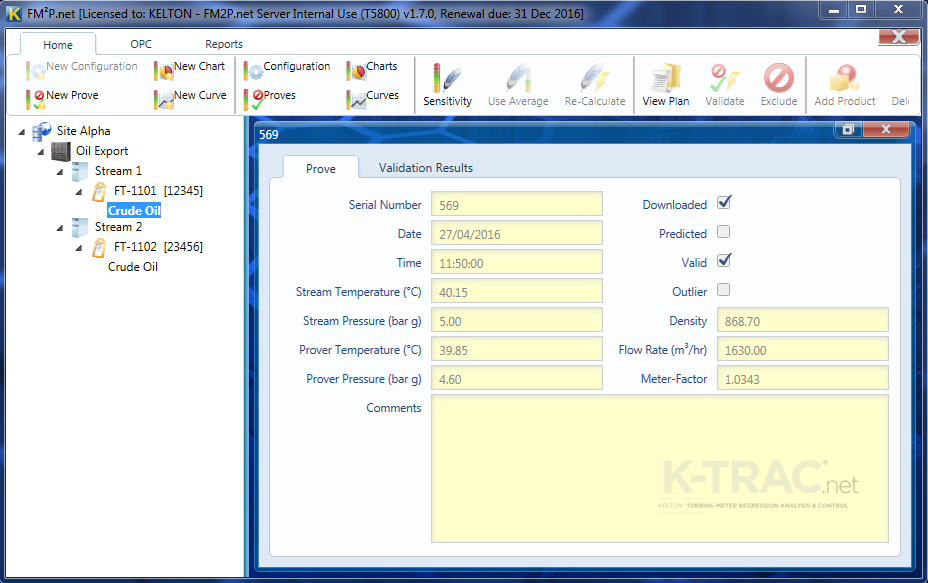The width and height of the screenshot is (928, 583).
Task: Select the FT-1101 [12345] tree label
Action: 159,191
